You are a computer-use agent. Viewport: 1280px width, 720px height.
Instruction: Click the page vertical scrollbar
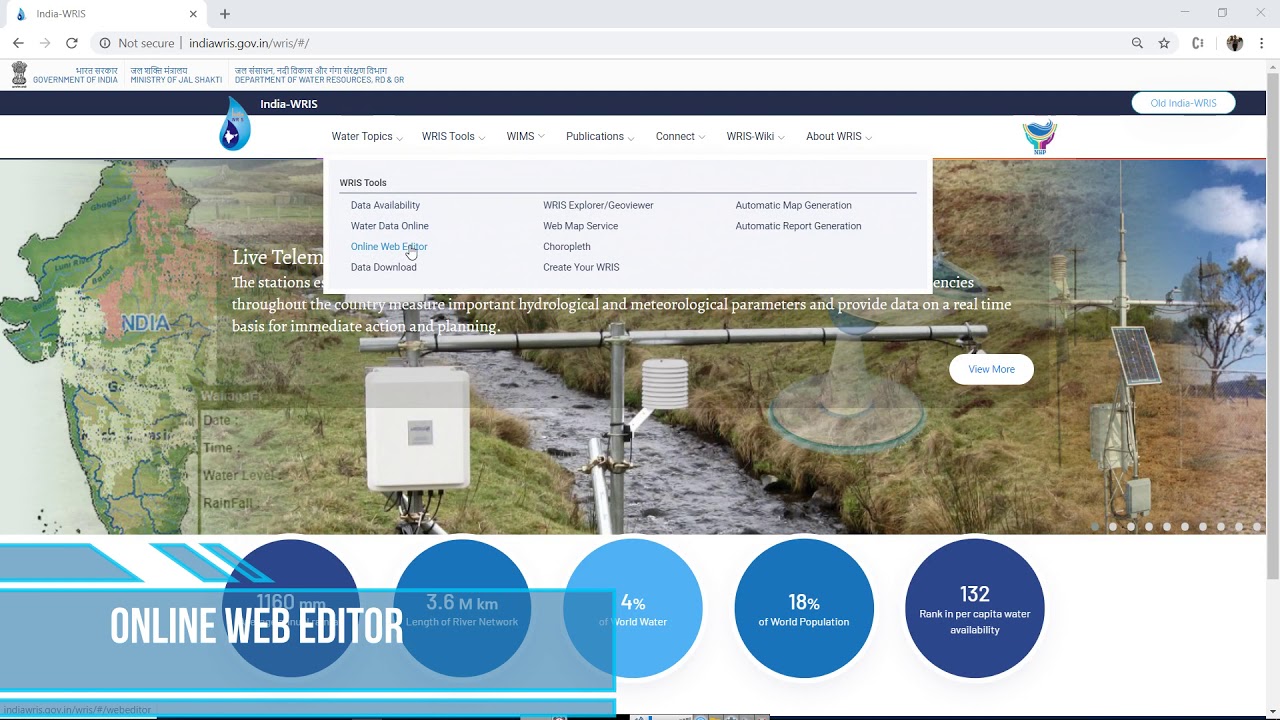point(1273,326)
